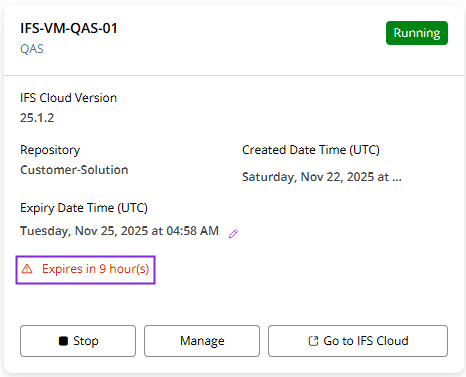Viewport: 466px width, 377px height.
Task: Click the Expires in 9 hour(s) warning
Action: 86,270
